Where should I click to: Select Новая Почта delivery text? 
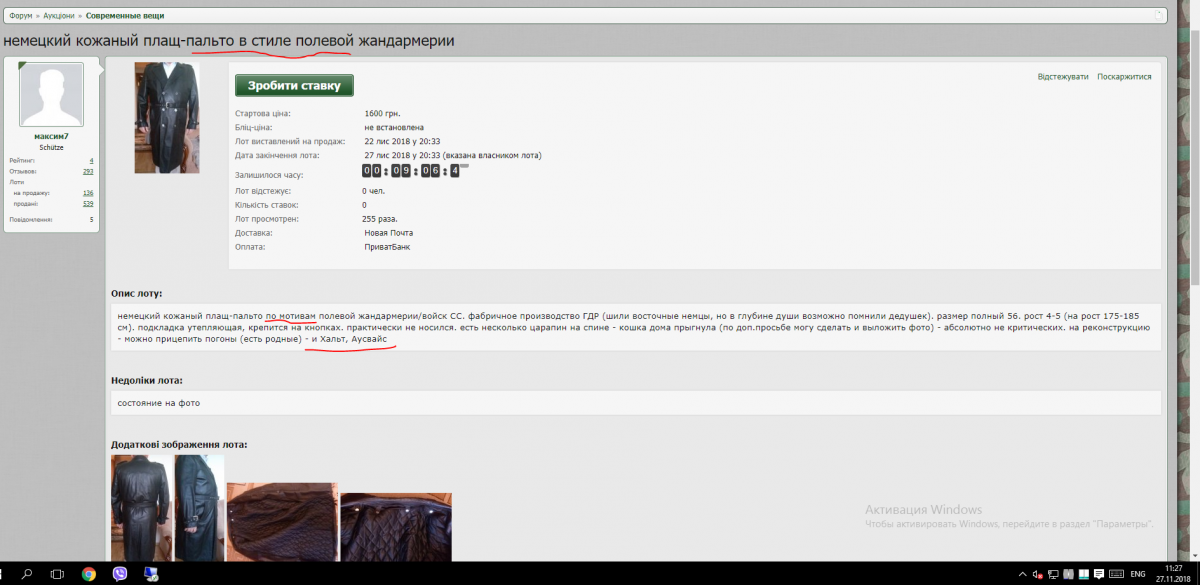390,233
